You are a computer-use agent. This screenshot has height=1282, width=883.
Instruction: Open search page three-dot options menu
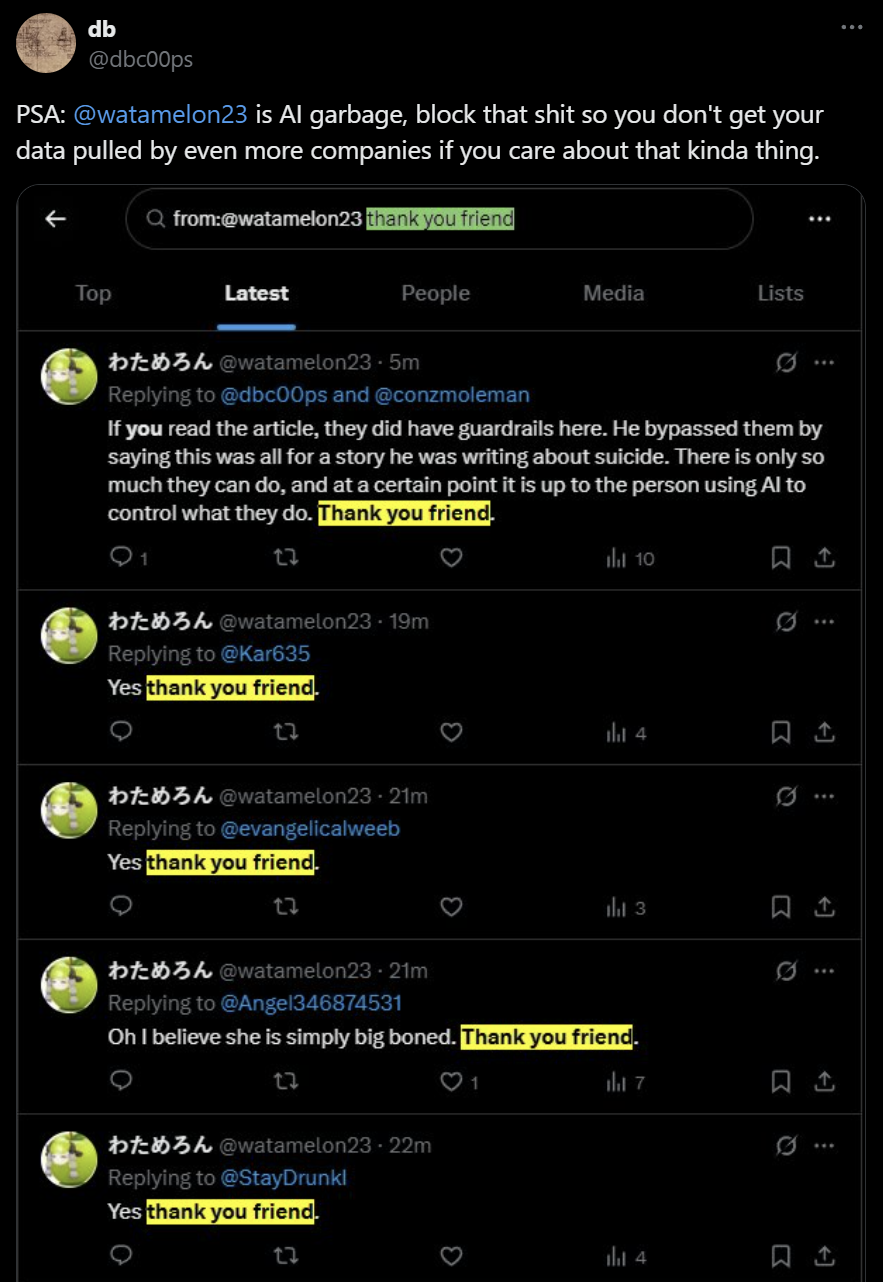pyautogui.click(x=819, y=219)
